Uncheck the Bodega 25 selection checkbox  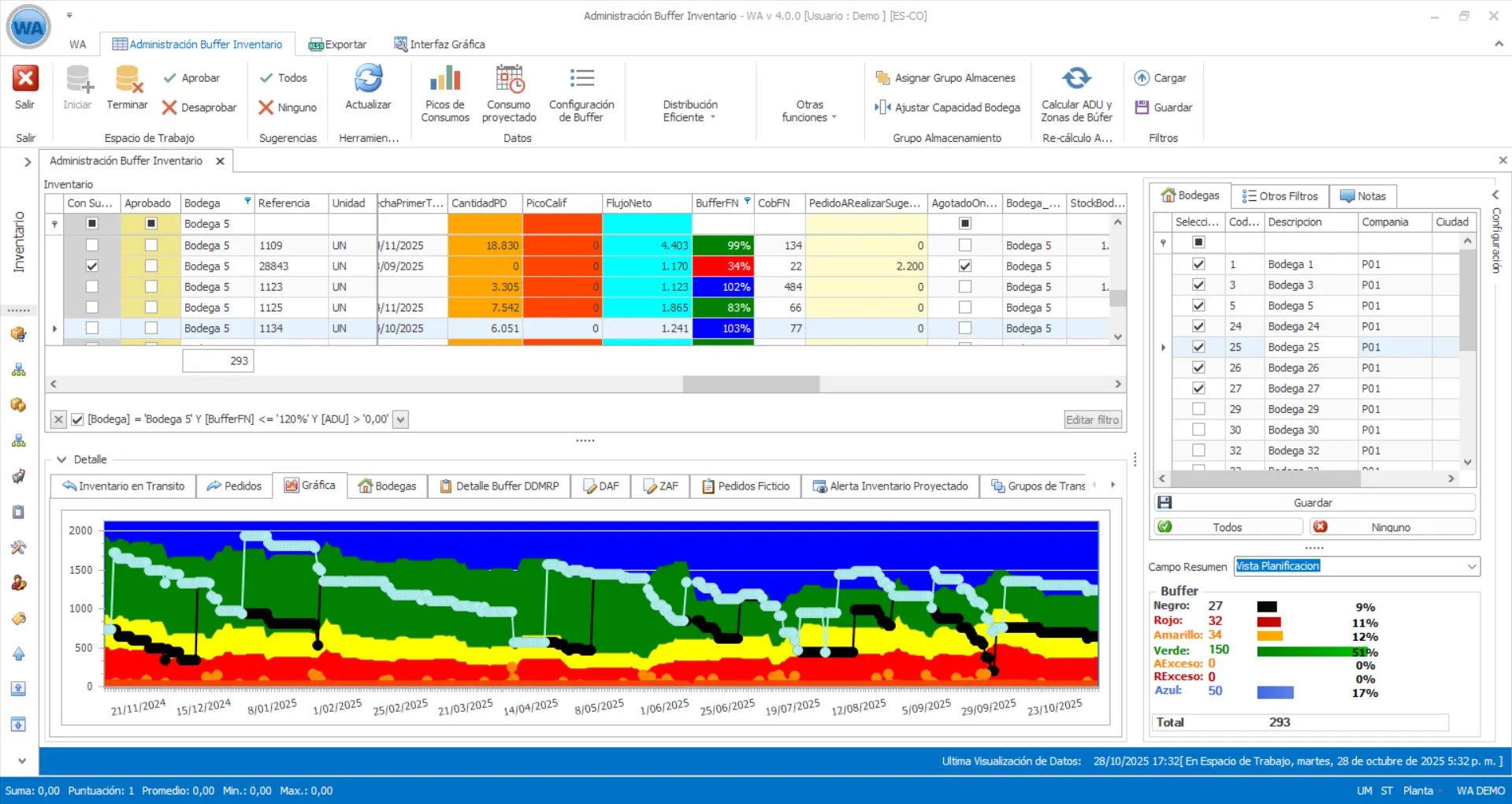pos(1198,347)
